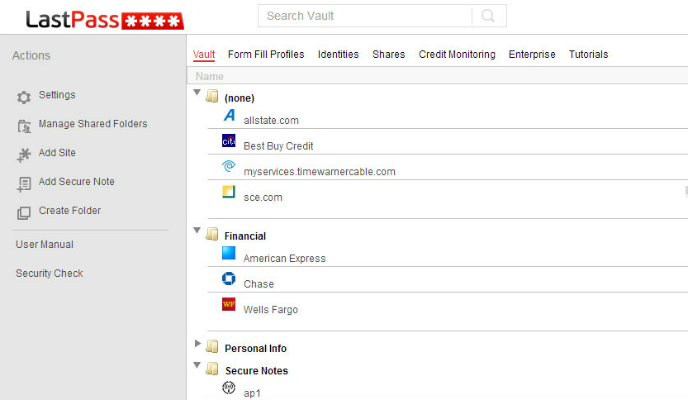Open Settings from the Actions panel

tap(57, 95)
